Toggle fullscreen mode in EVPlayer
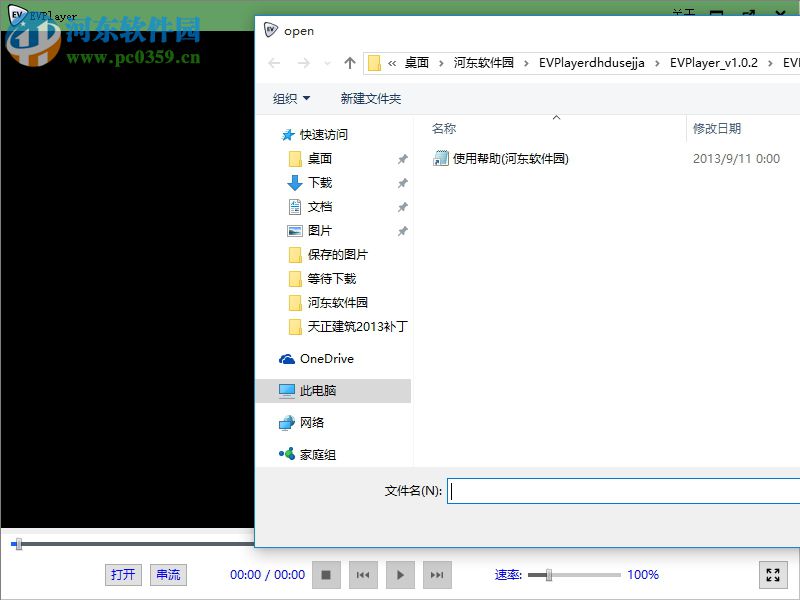The image size is (800, 600). point(772,574)
